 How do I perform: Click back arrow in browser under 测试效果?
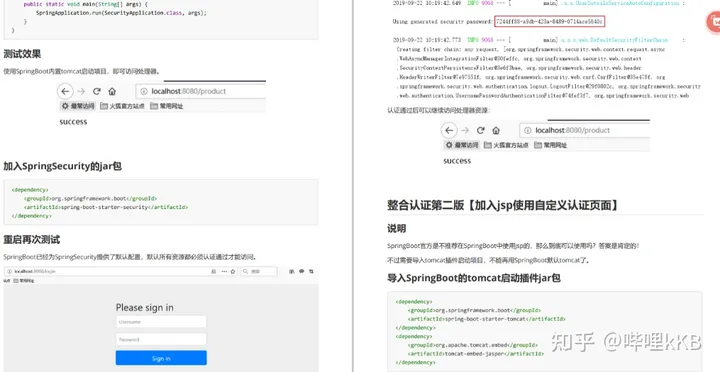(x=65, y=91)
